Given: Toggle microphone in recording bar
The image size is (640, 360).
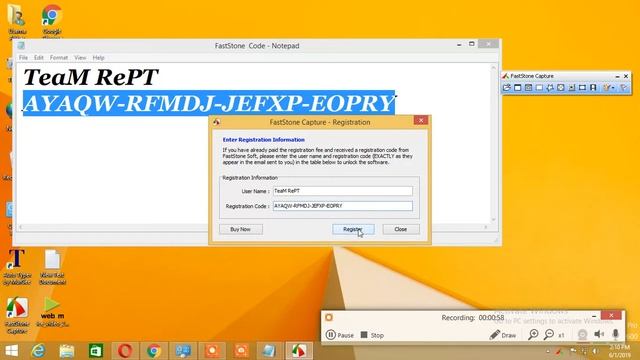Looking at the screenshot, I should coord(616,335).
